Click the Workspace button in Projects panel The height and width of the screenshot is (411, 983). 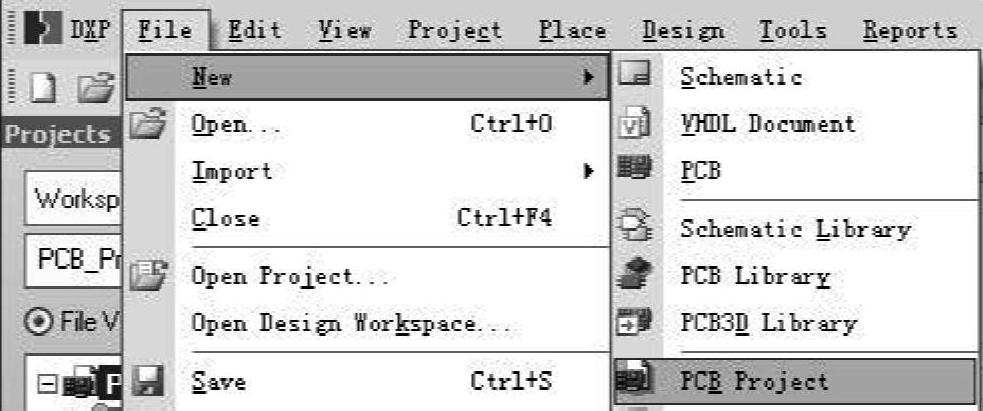pos(73,198)
